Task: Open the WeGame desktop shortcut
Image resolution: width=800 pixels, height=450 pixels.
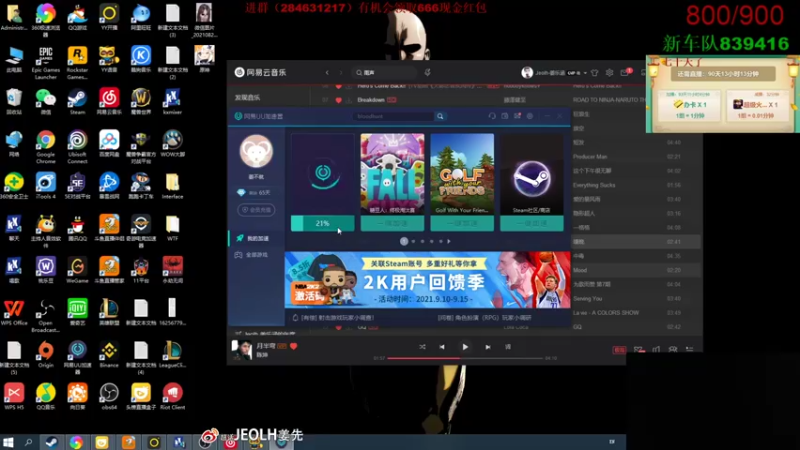Action: 77,270
